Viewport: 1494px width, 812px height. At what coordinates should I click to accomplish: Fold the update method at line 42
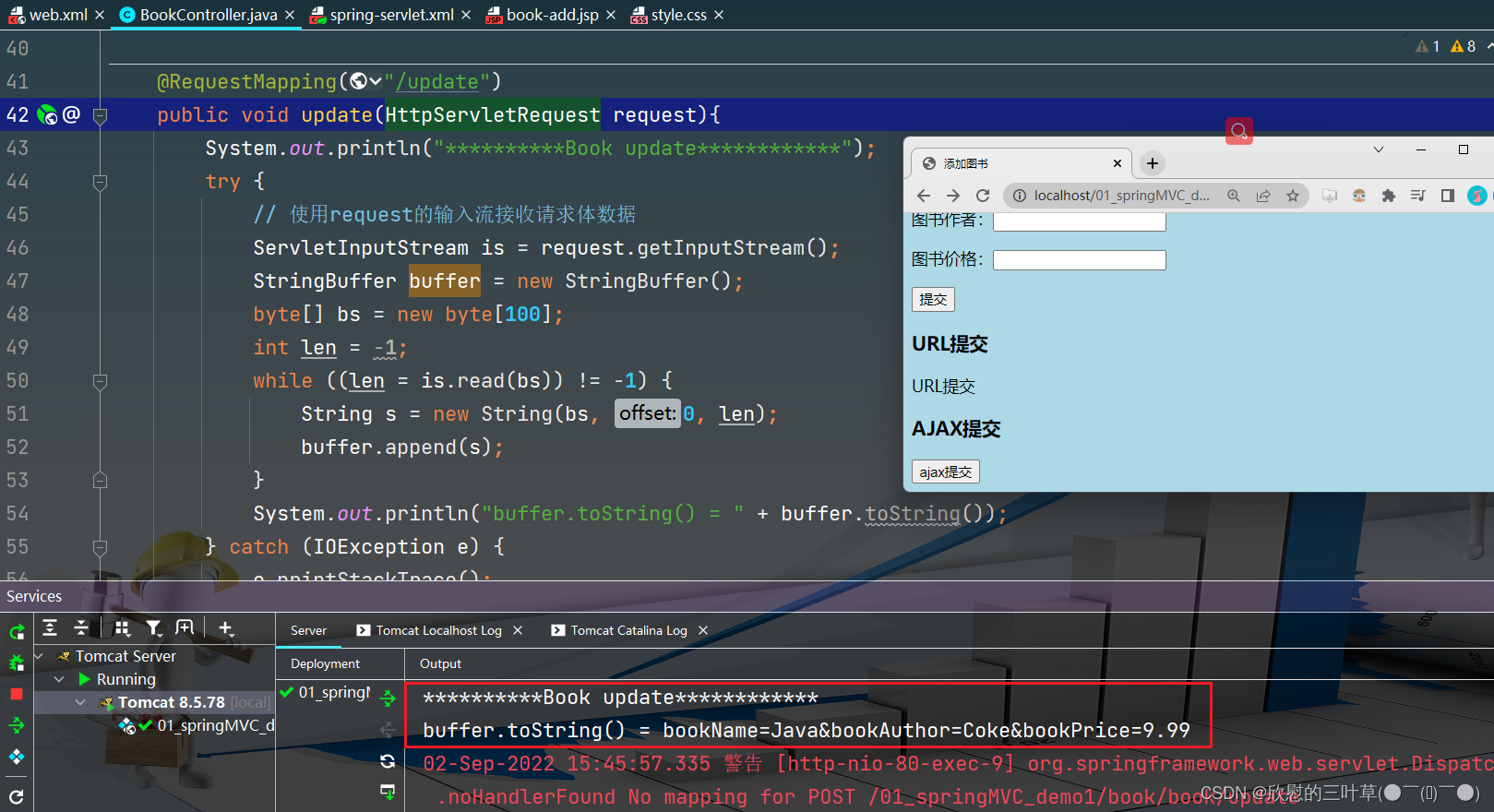tap(101, 115)
